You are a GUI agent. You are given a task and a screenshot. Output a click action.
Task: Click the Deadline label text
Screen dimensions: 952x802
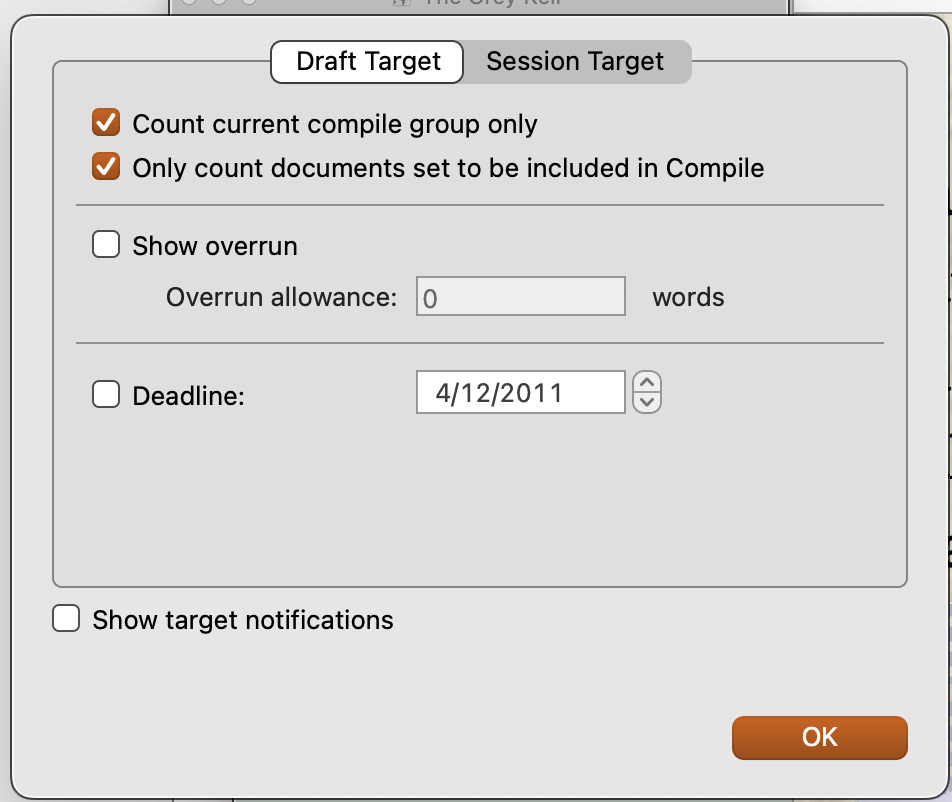point(188,396)
